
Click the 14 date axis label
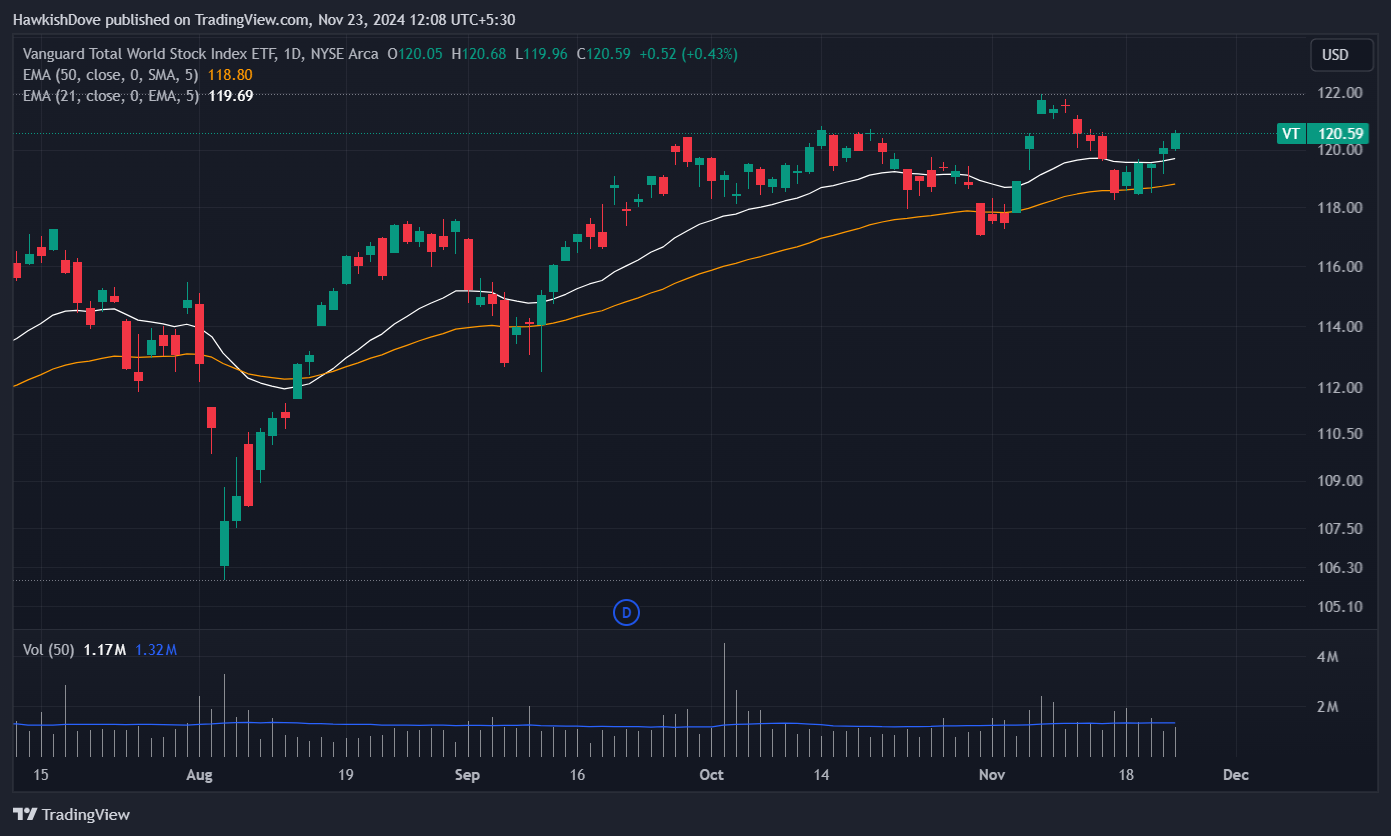point(822,775)
